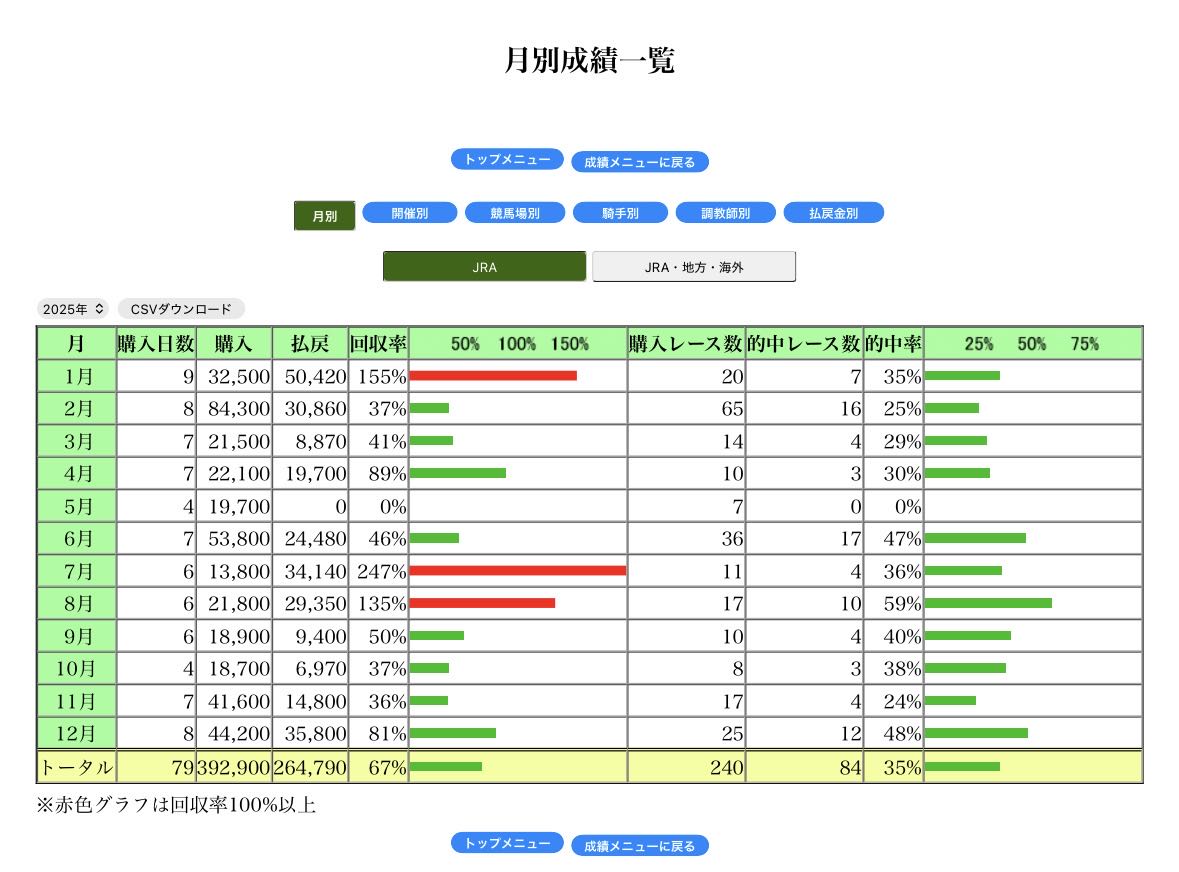Open the 調教師別 tab
Screen dimensions: 1179x872
[725, 213]
